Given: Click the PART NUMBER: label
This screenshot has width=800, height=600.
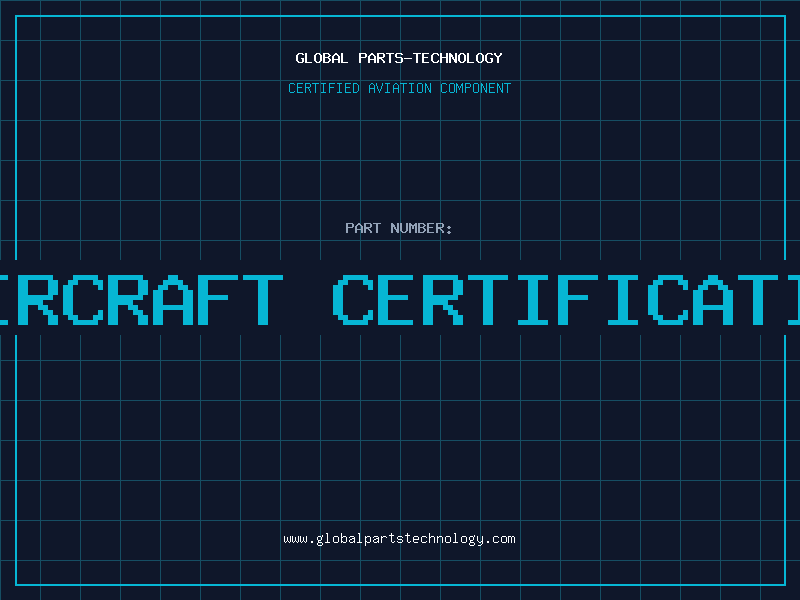Looking at the screenshot, I should (x=399, y=228).
